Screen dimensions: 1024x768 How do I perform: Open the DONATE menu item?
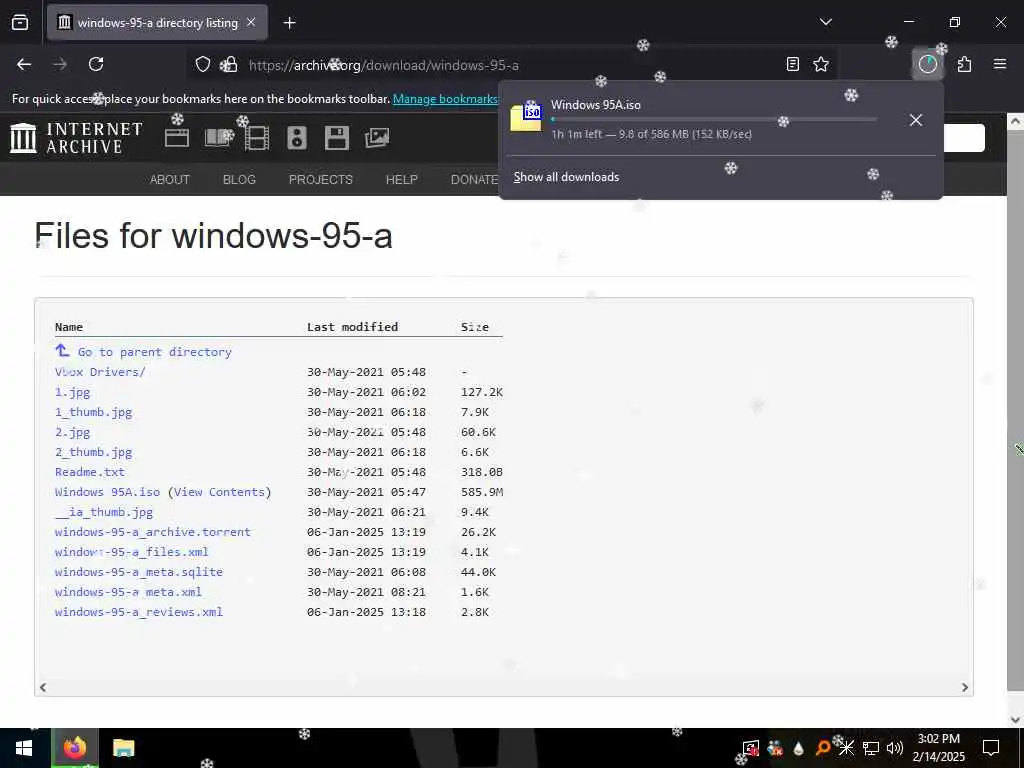475,180
